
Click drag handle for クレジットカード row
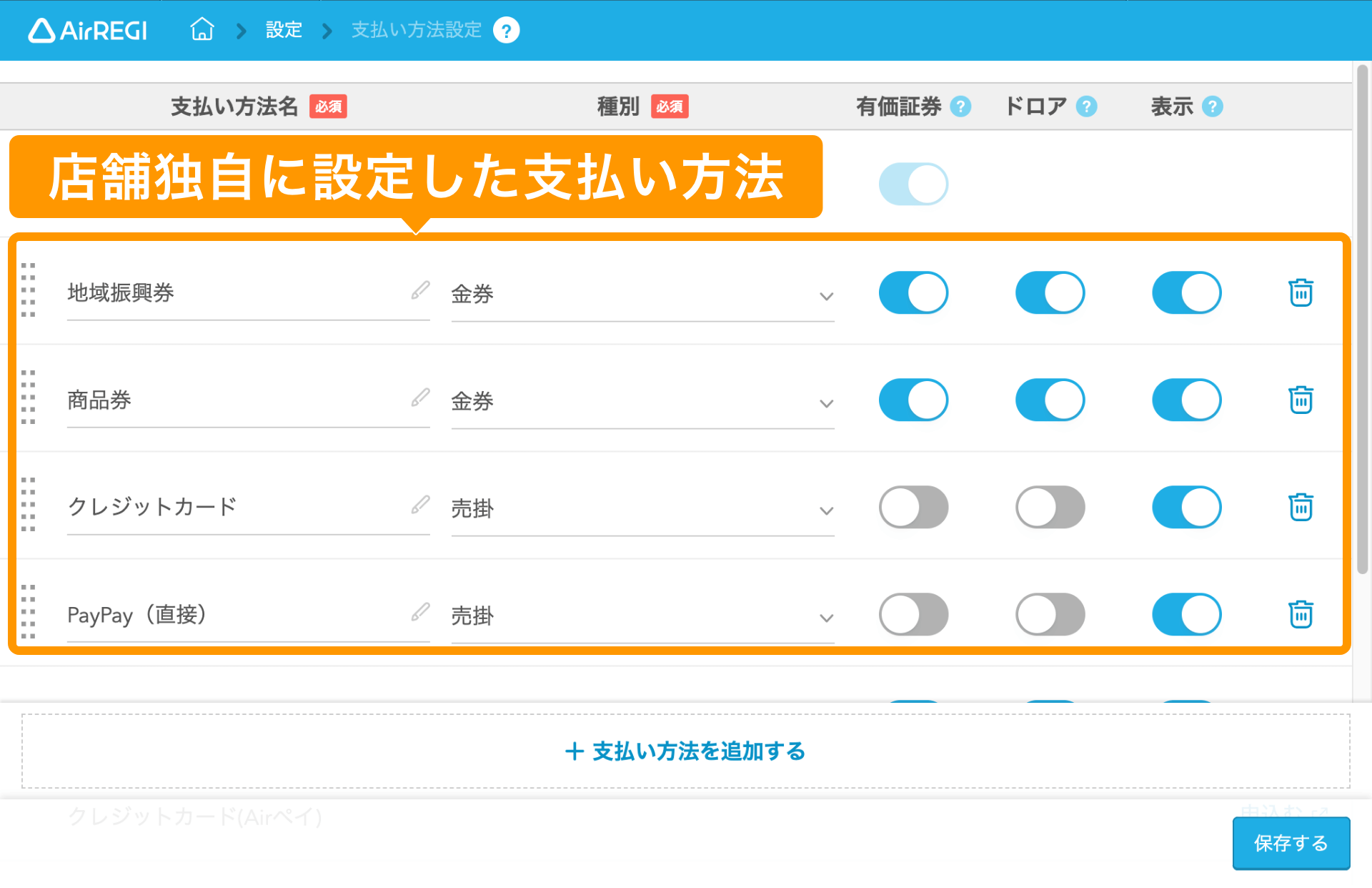29,505
